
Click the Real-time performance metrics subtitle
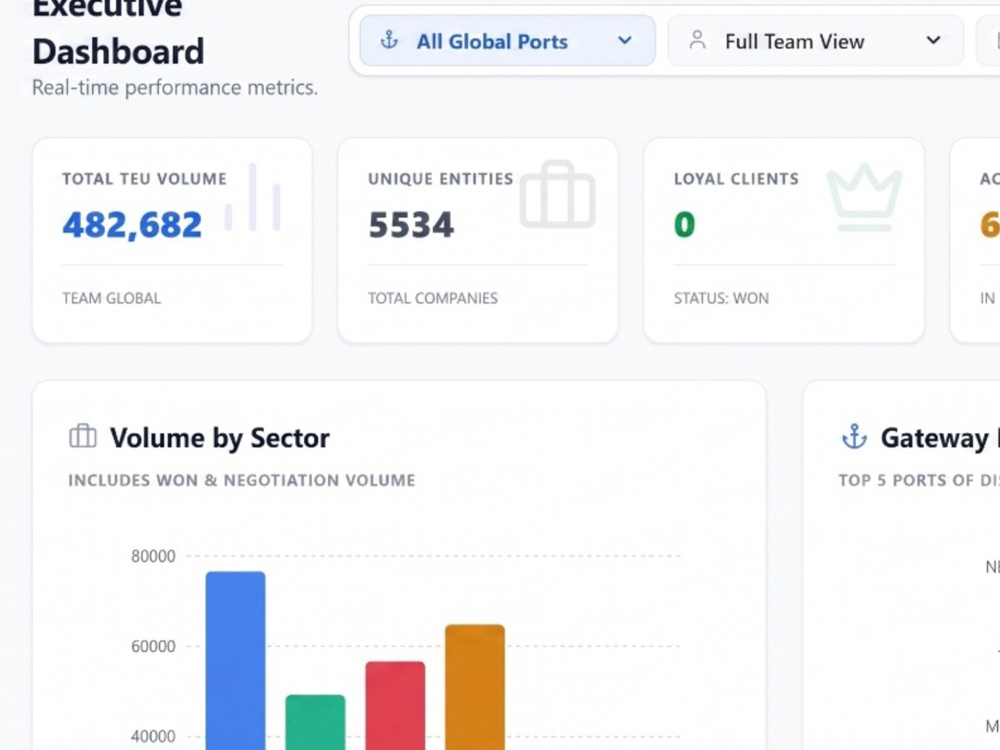click(175, 87)
